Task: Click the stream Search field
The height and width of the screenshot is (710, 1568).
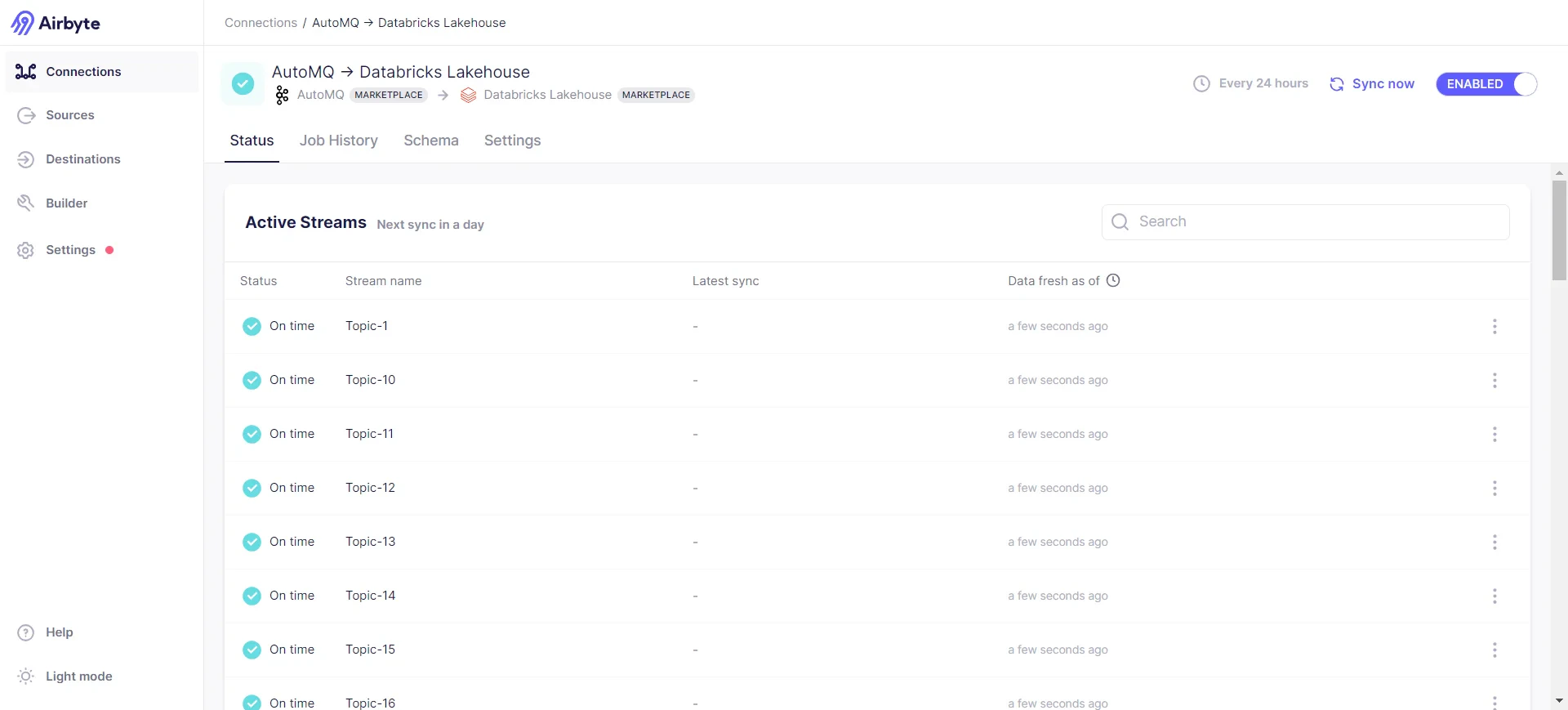Action: [1305, 221]
